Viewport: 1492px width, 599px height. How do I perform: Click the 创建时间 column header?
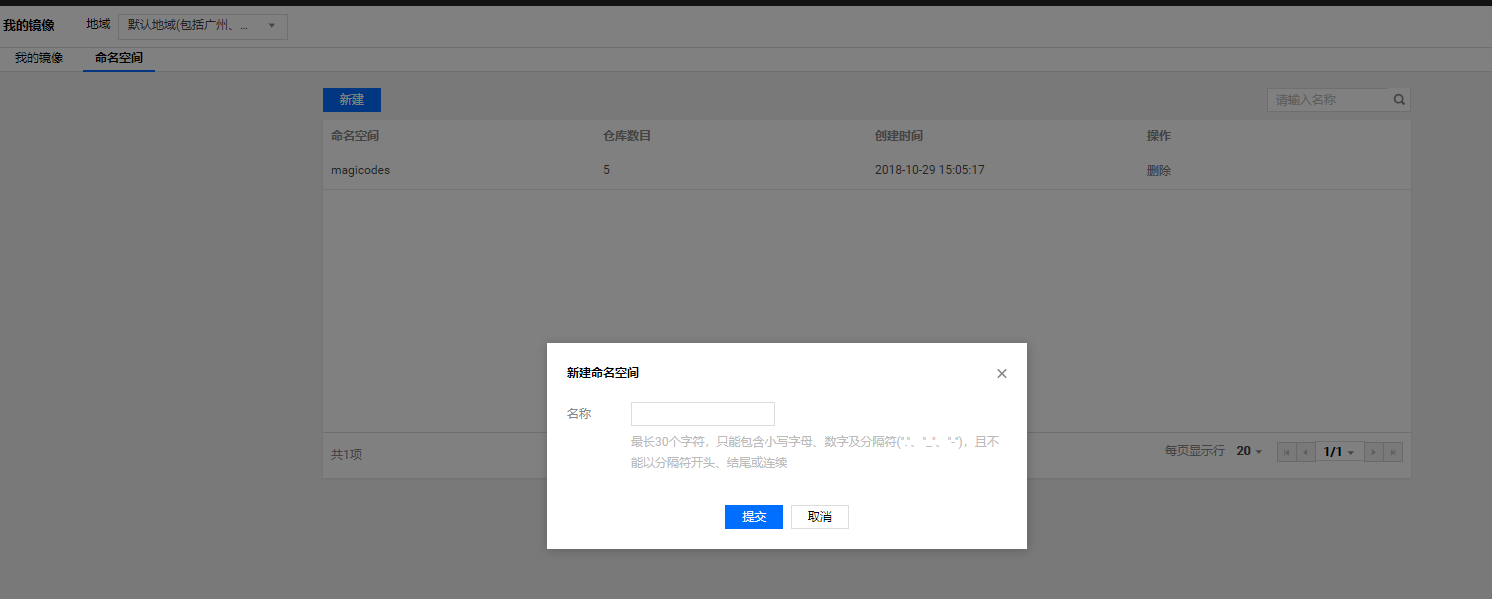pyautogui.click(x=899, y=136)
